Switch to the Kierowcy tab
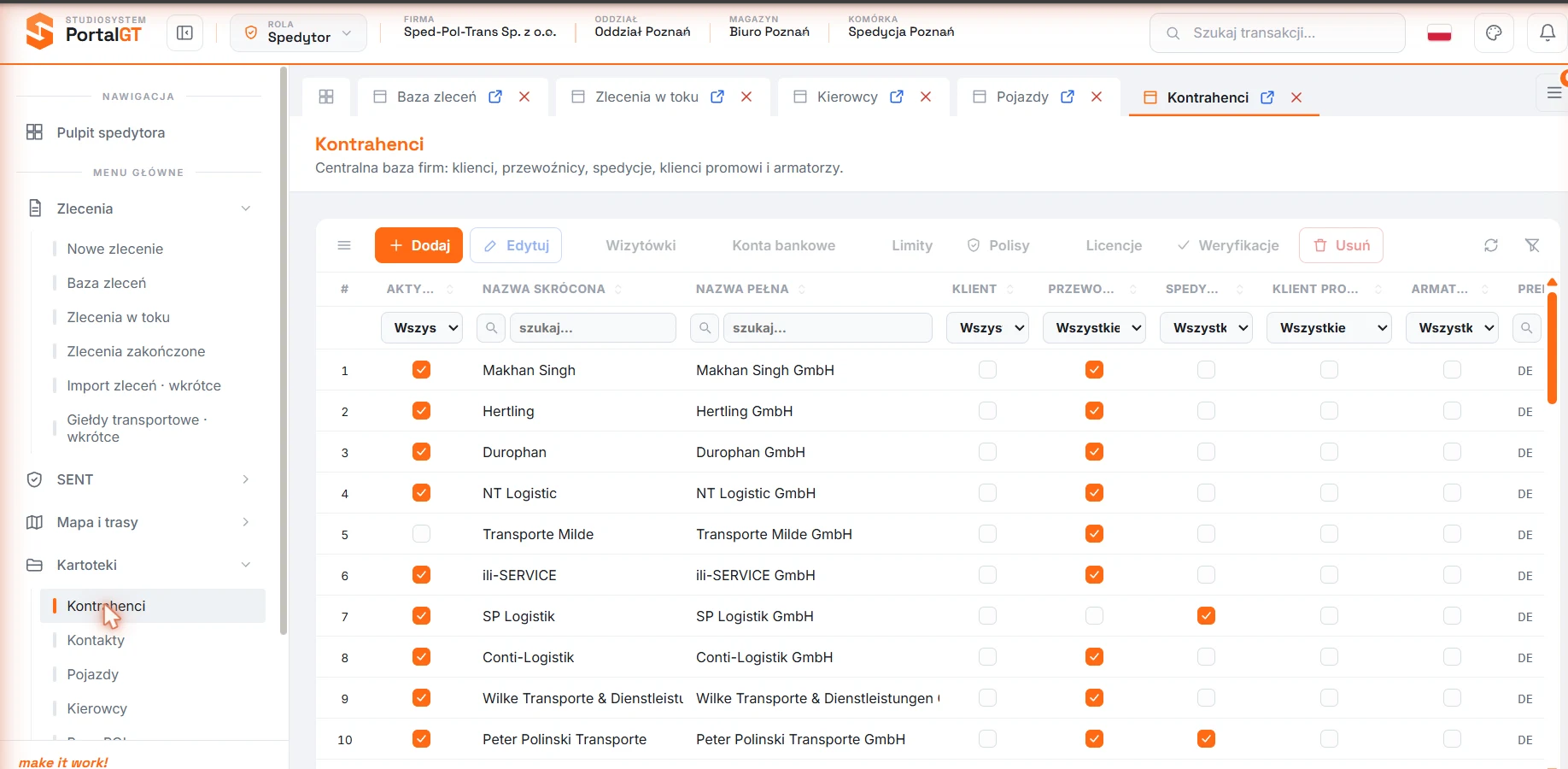Screen dimensions: 1568x769 click(847, 97)
